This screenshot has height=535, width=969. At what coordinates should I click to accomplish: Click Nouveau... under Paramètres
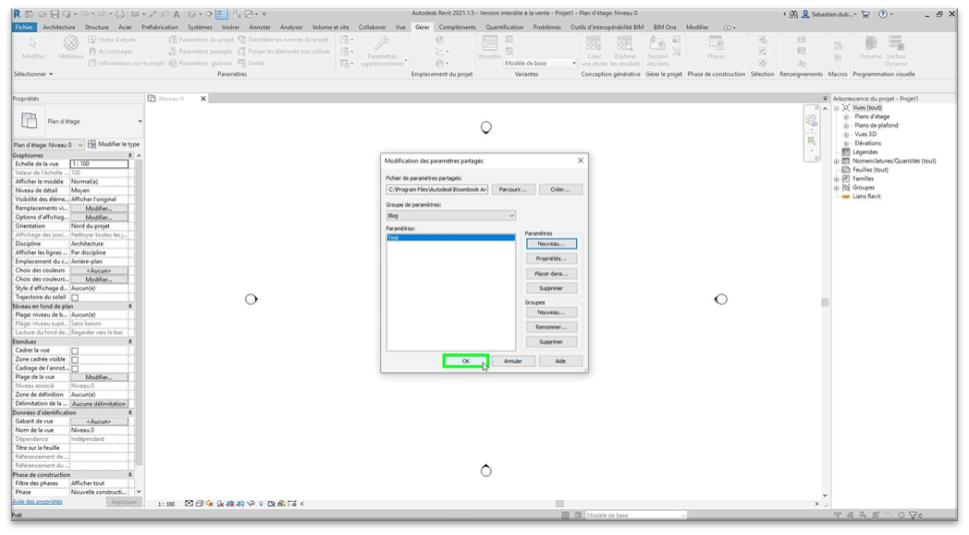coord(551,244)
